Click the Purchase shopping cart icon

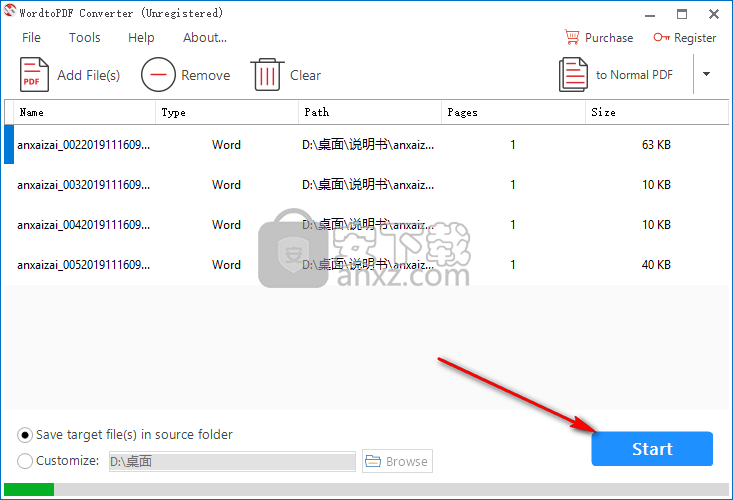572,37
